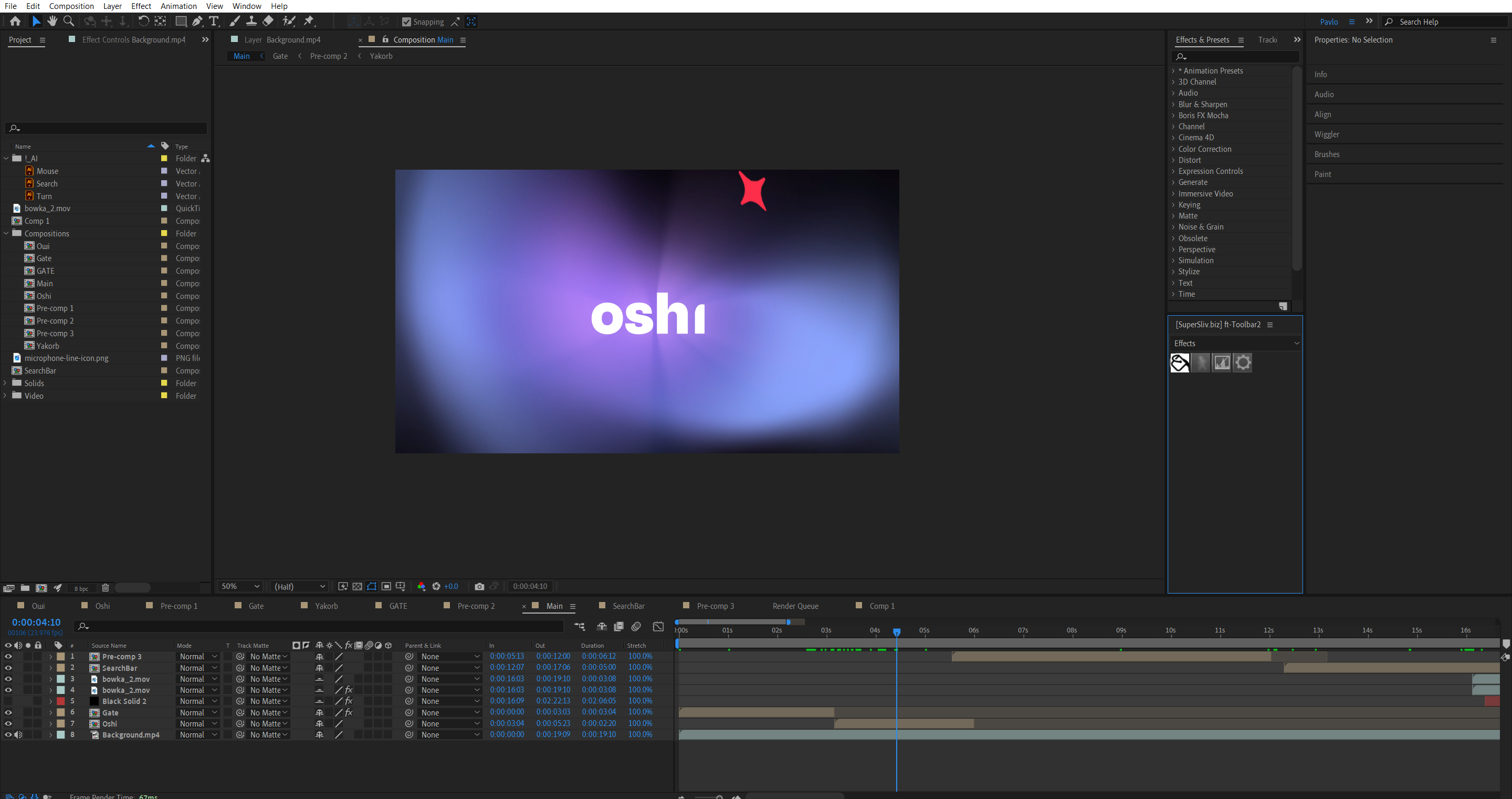The width and height of the screenshot is (1512, 799).
Task: Toggle the Snapping checkbox
Action: click(x=406, y=22)
